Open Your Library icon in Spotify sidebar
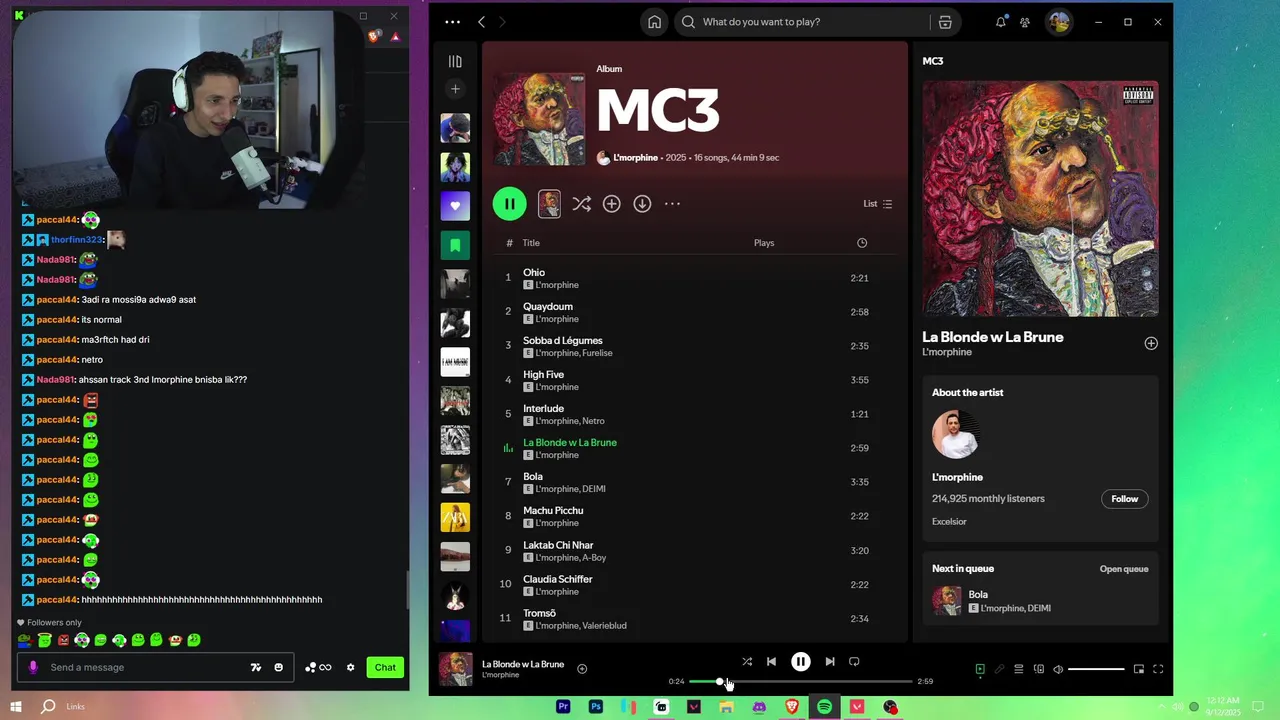The image size is (1280, 720). tap(455, 62)
